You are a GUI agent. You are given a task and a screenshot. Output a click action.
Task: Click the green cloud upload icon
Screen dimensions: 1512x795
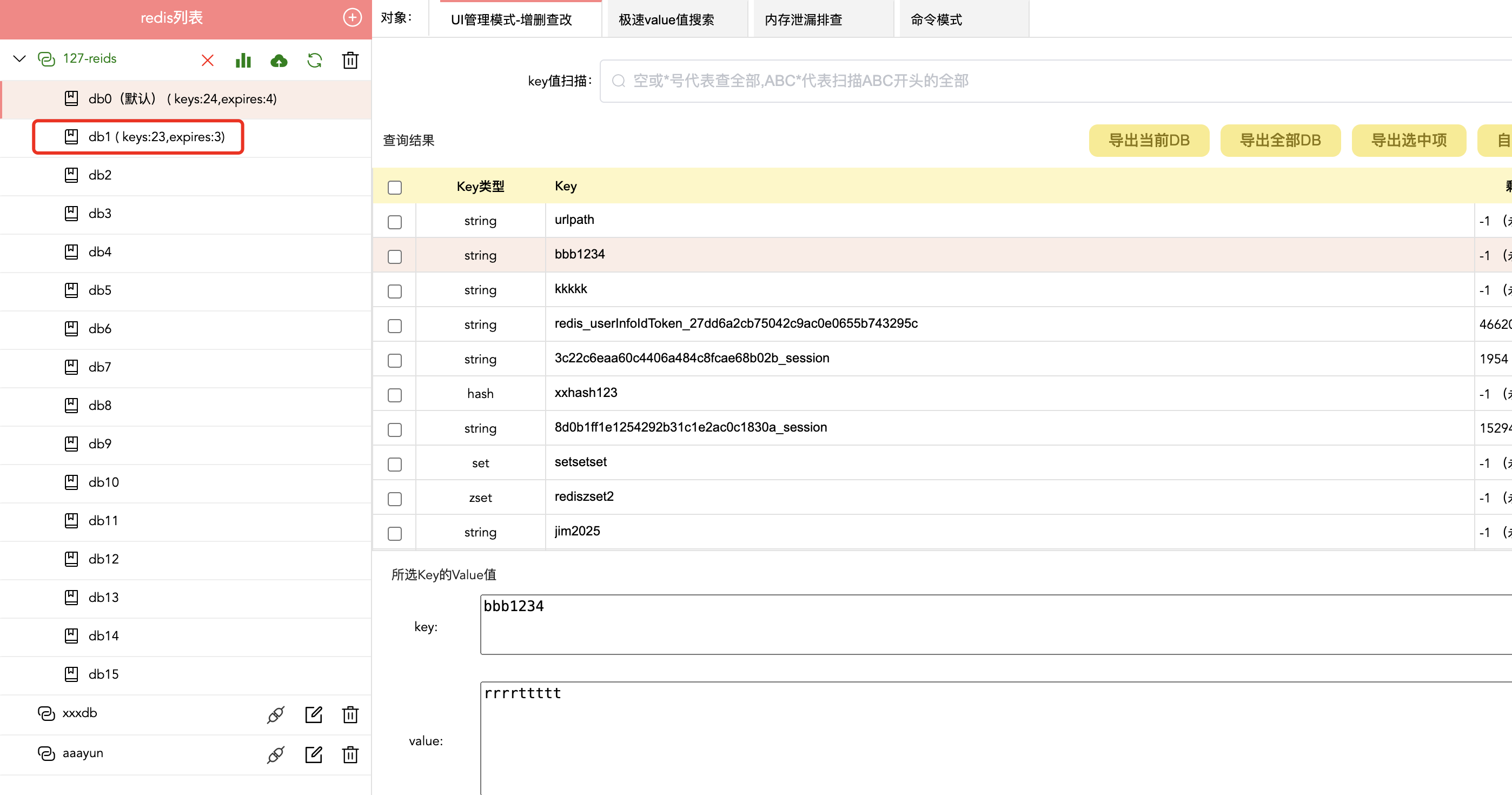(x=279, y=60)
